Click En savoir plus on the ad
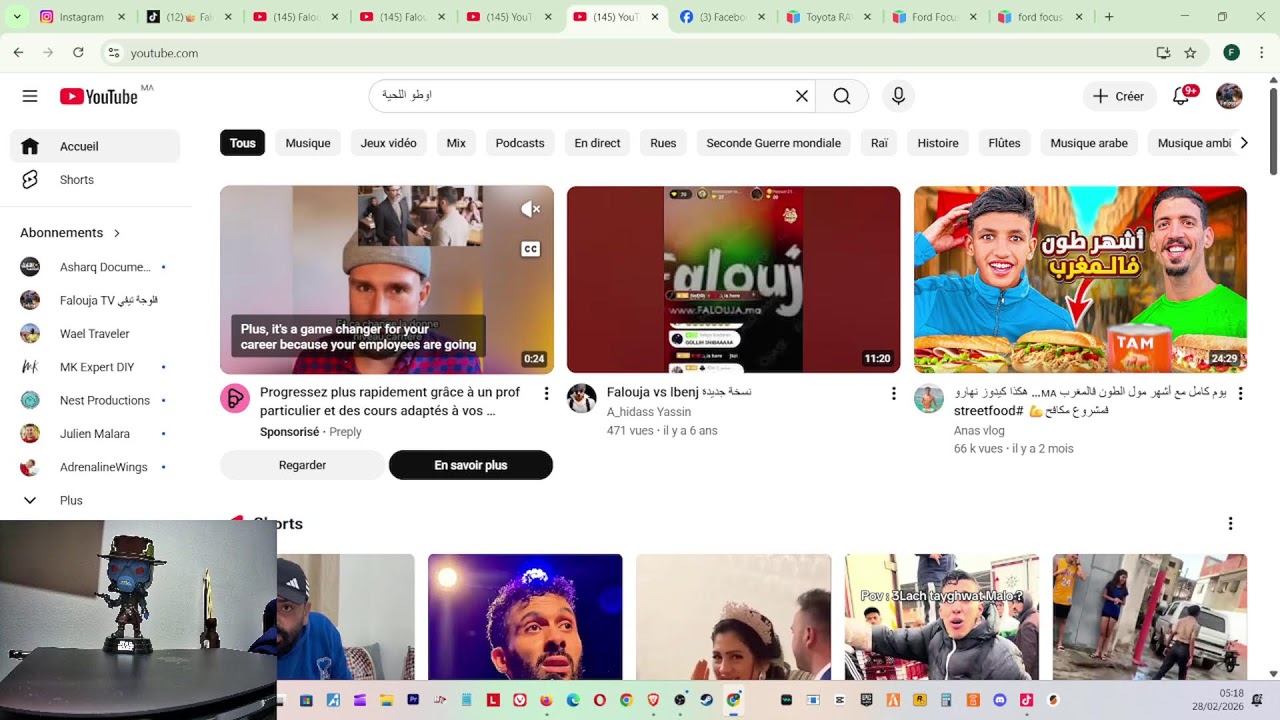 (470, 465)
